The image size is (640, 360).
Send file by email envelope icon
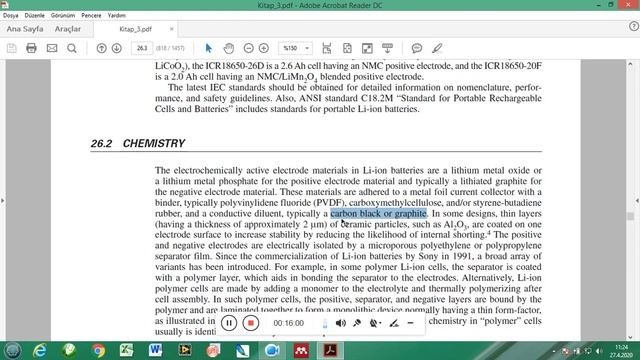coord(52,48)
